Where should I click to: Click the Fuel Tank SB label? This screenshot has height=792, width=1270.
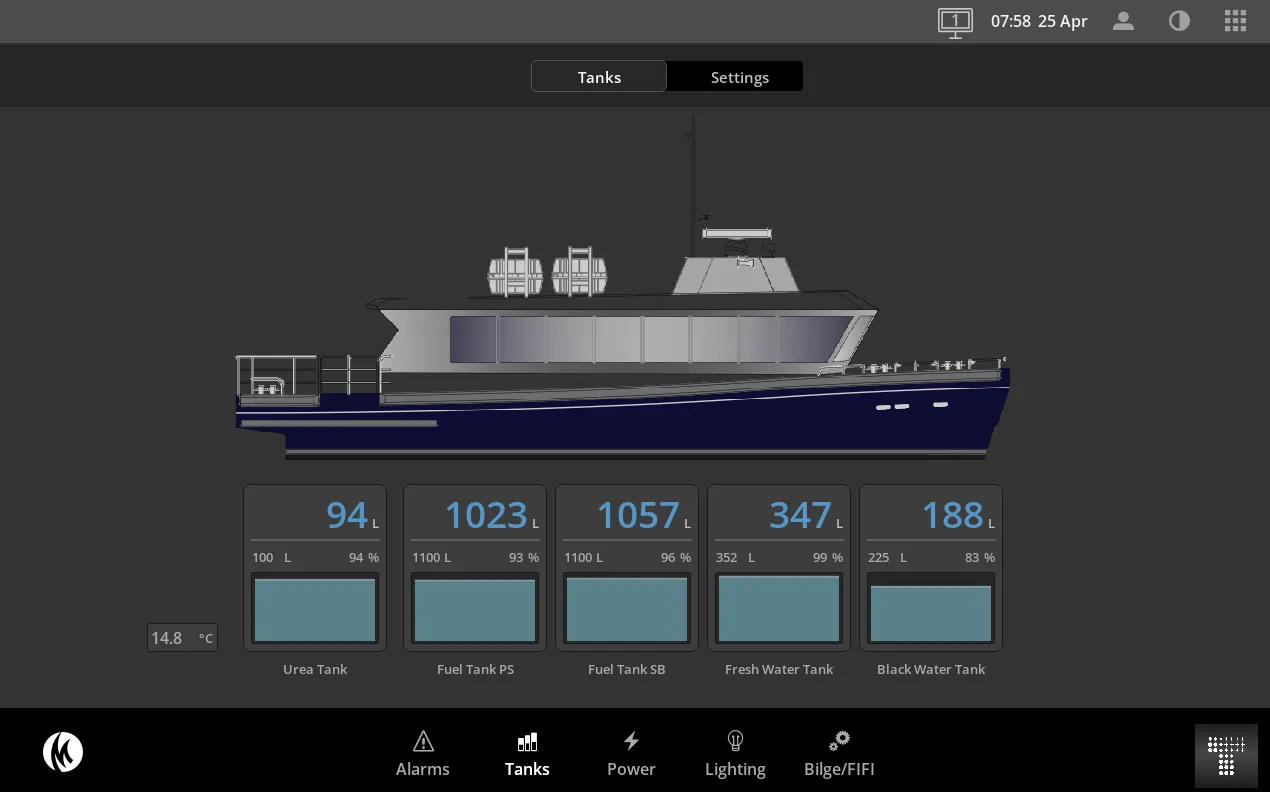pos(627,669)
